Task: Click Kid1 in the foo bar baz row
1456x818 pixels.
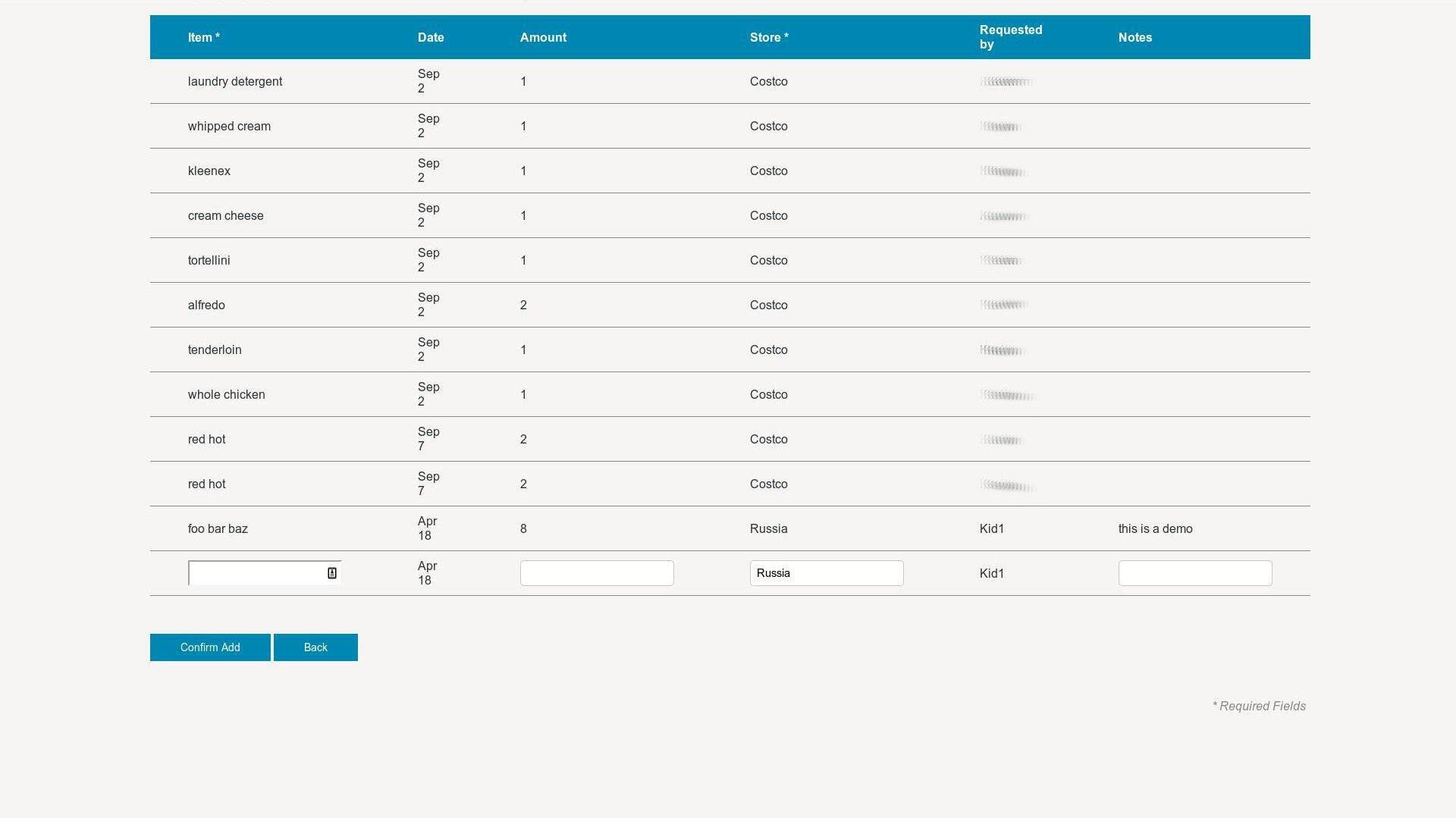Action: [x=992, y=528]
